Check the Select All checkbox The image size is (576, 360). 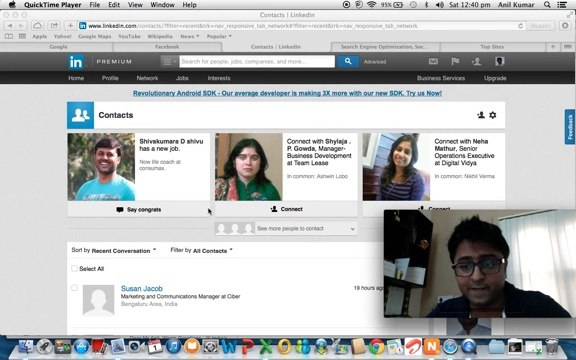pyautogui.click(x=75, y=269)
